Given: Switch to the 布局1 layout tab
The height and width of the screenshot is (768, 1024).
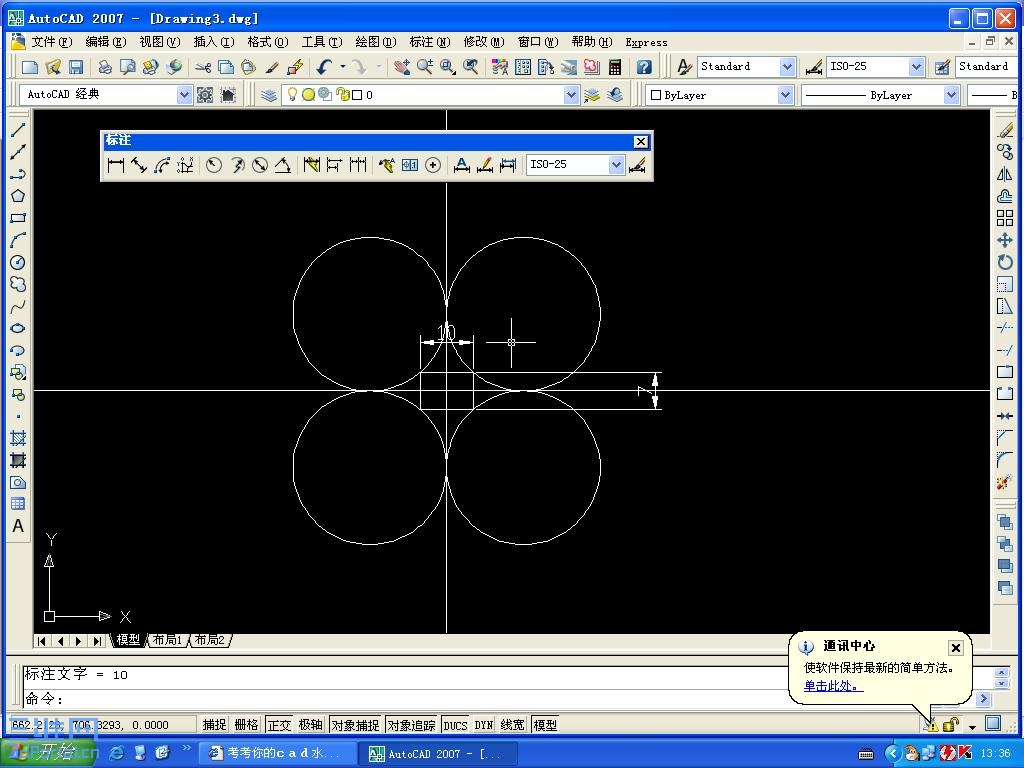Looking at the screenshot, I should pos(168,640).
